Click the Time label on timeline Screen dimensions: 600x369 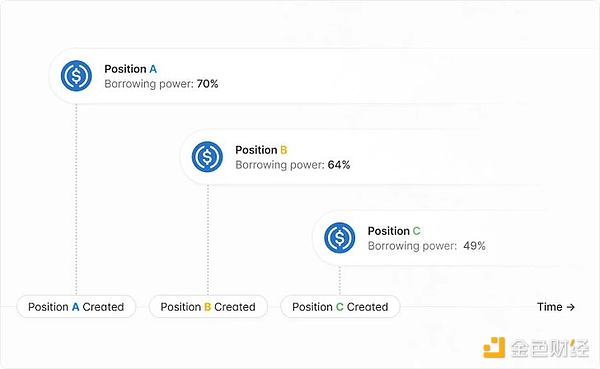pos(549,307)
